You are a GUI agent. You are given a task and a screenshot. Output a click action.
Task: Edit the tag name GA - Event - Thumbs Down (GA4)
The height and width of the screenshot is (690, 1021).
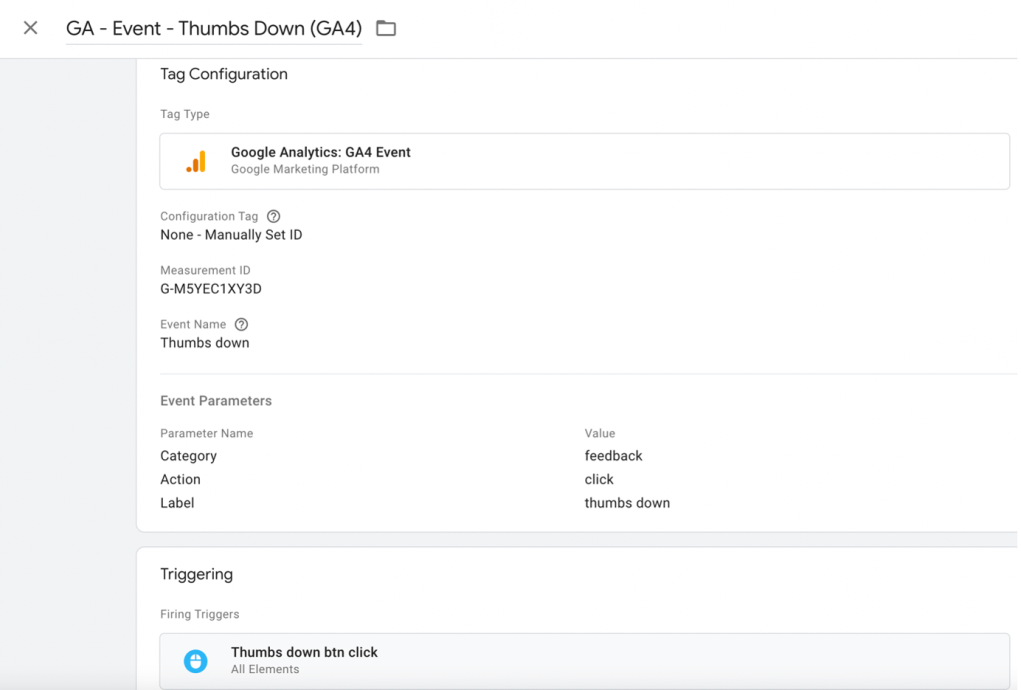pyautogui.click(x=214, y=29)
